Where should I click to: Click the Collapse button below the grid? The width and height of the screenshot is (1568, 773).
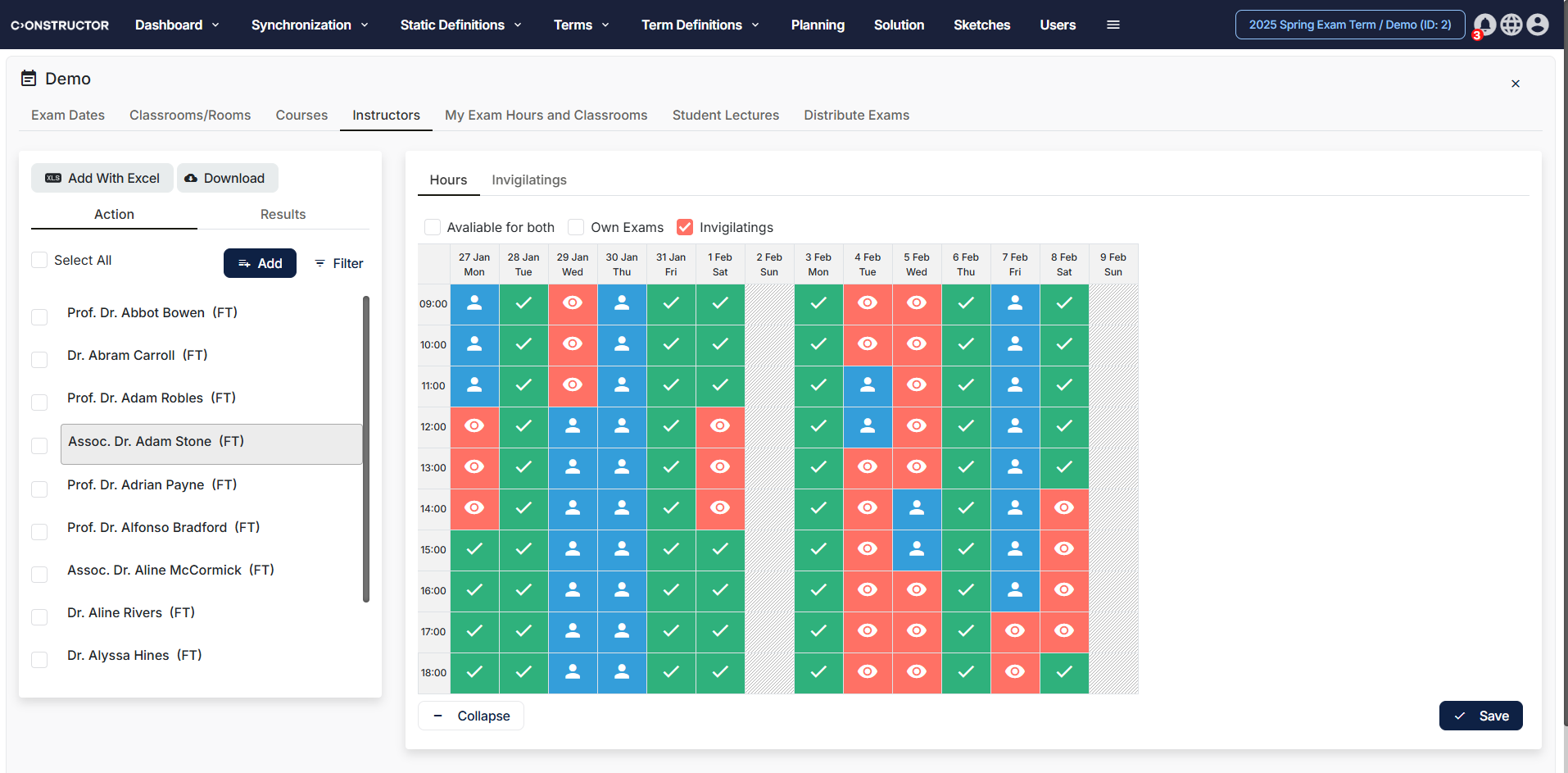tap(470, 716)
